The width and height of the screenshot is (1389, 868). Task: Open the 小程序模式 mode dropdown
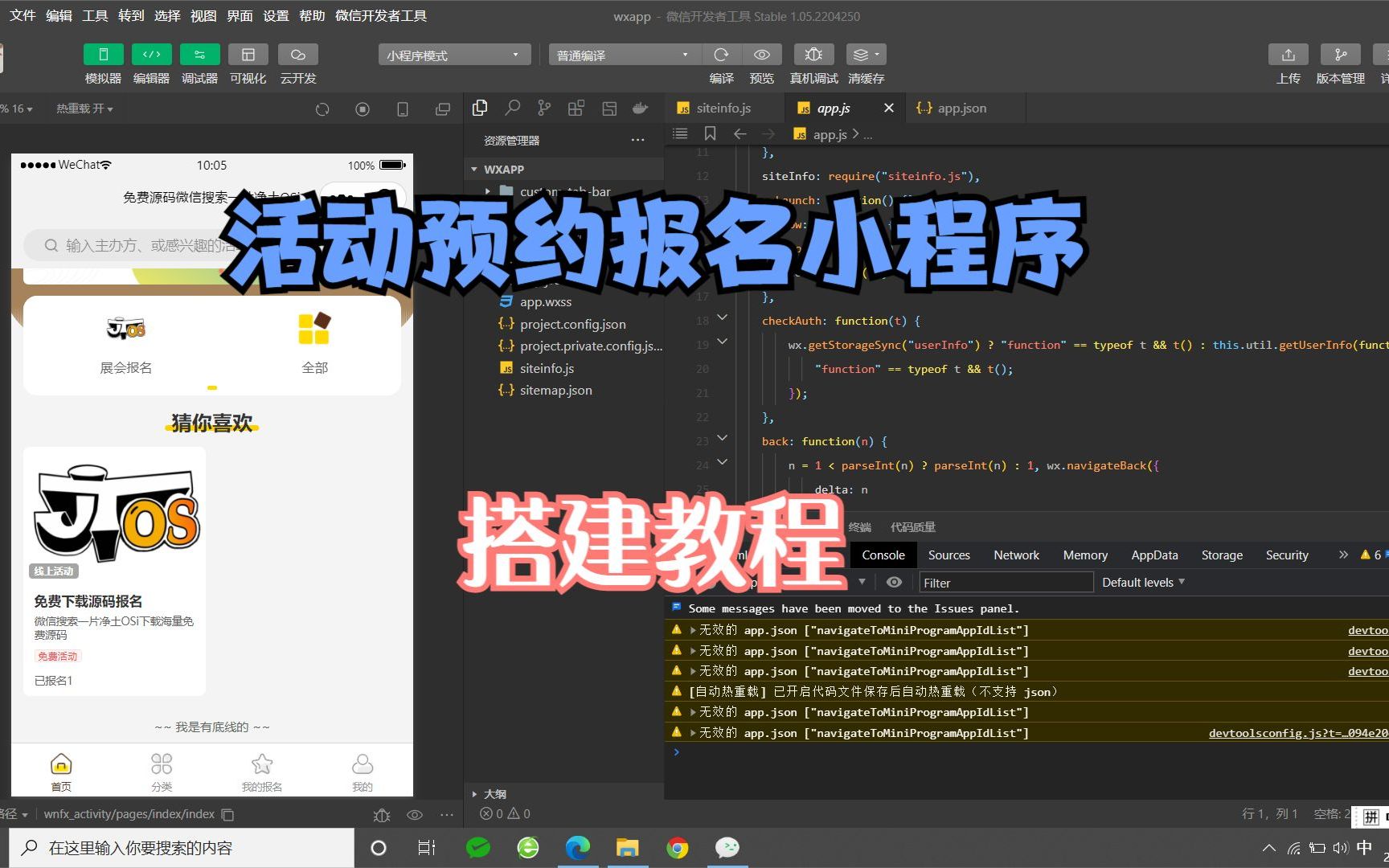454,55
